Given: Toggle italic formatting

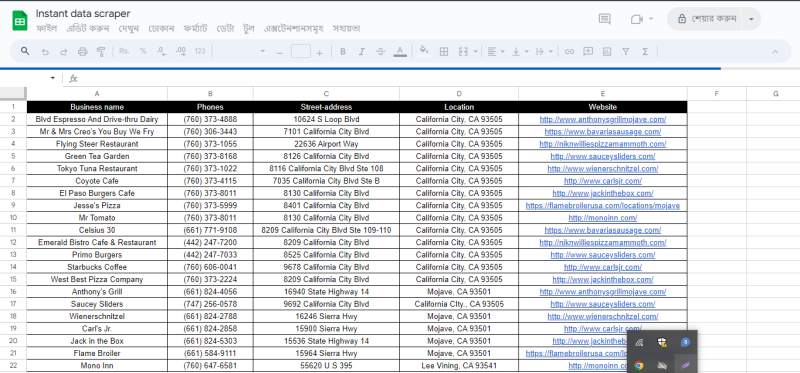Looking at the screenshot, I should (x=362, y=52).
